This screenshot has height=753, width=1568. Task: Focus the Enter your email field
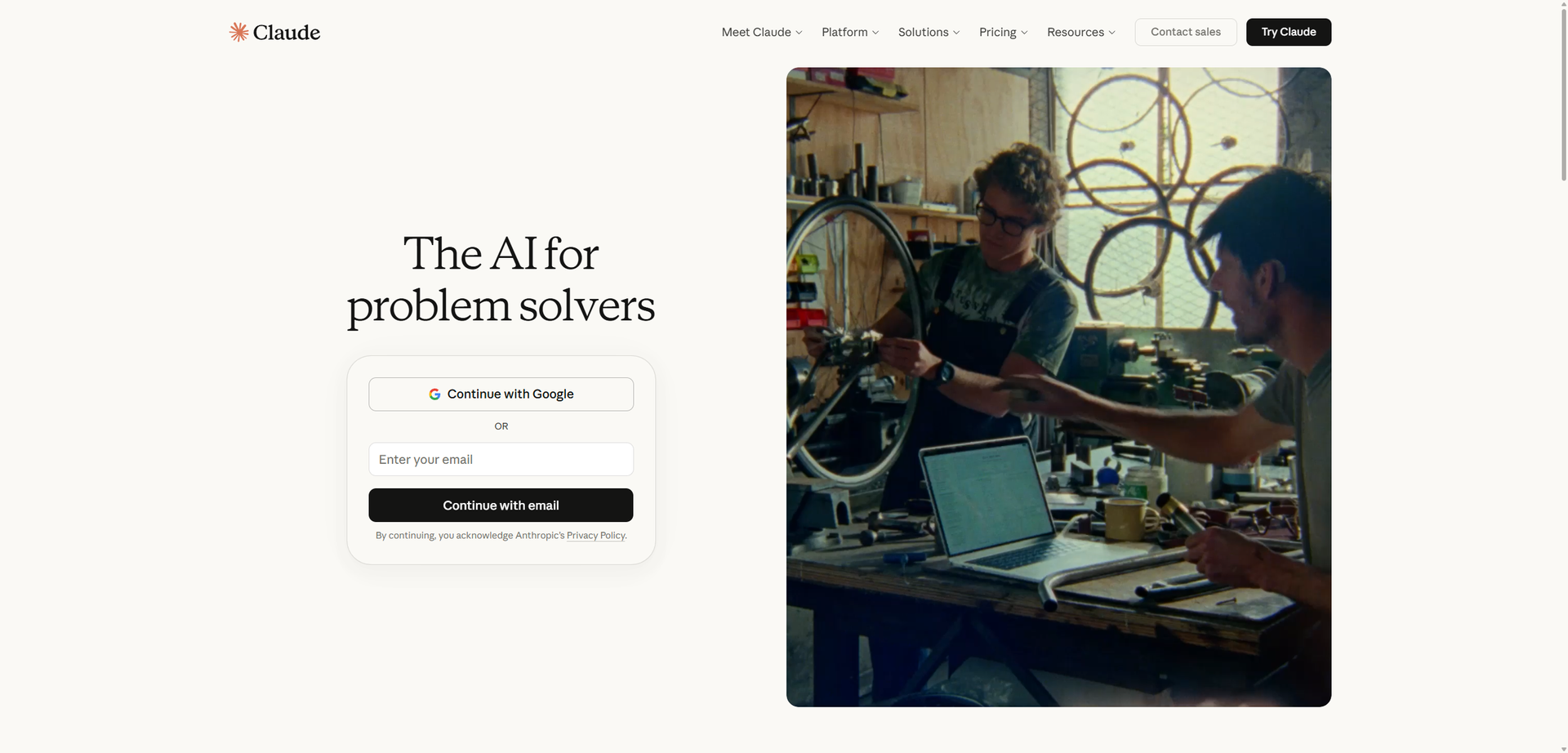501,460
